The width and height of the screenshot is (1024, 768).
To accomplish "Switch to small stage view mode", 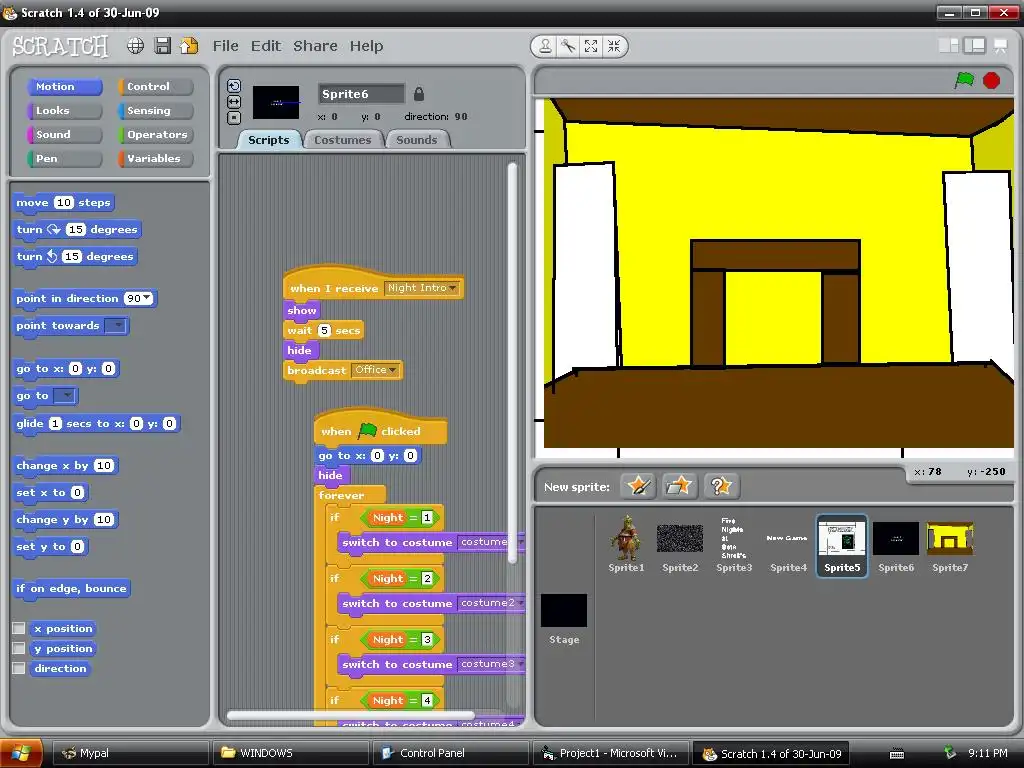I will click(x=948, y=46).
